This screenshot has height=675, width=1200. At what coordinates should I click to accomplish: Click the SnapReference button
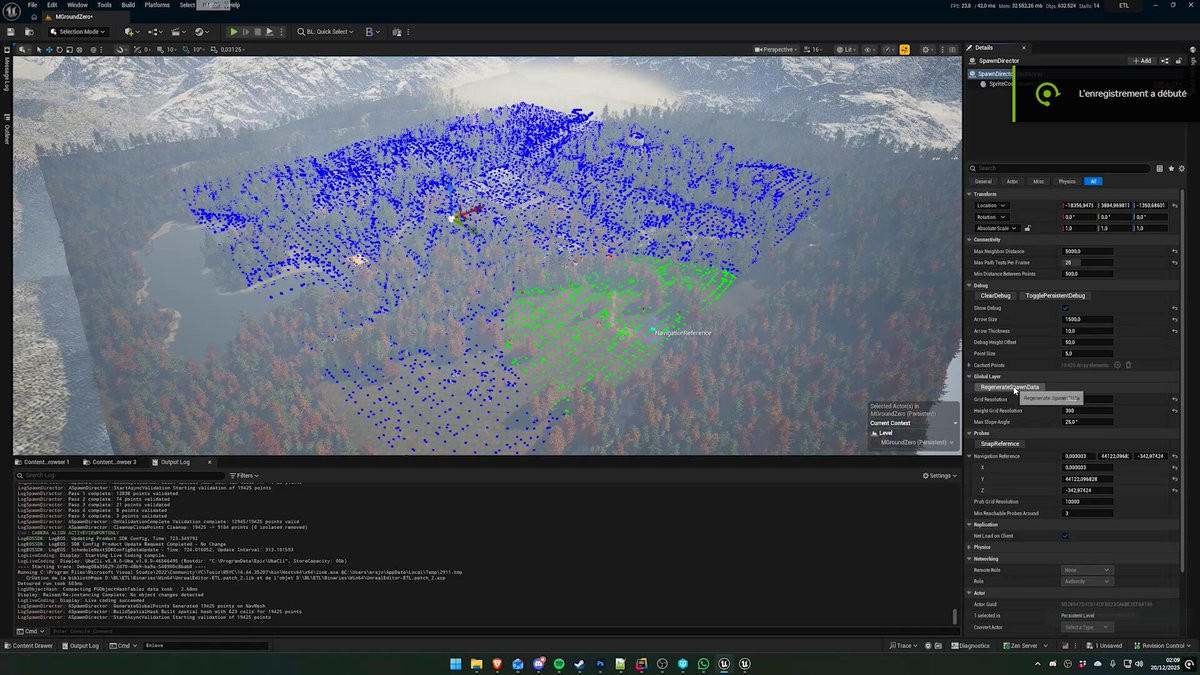1000,444
